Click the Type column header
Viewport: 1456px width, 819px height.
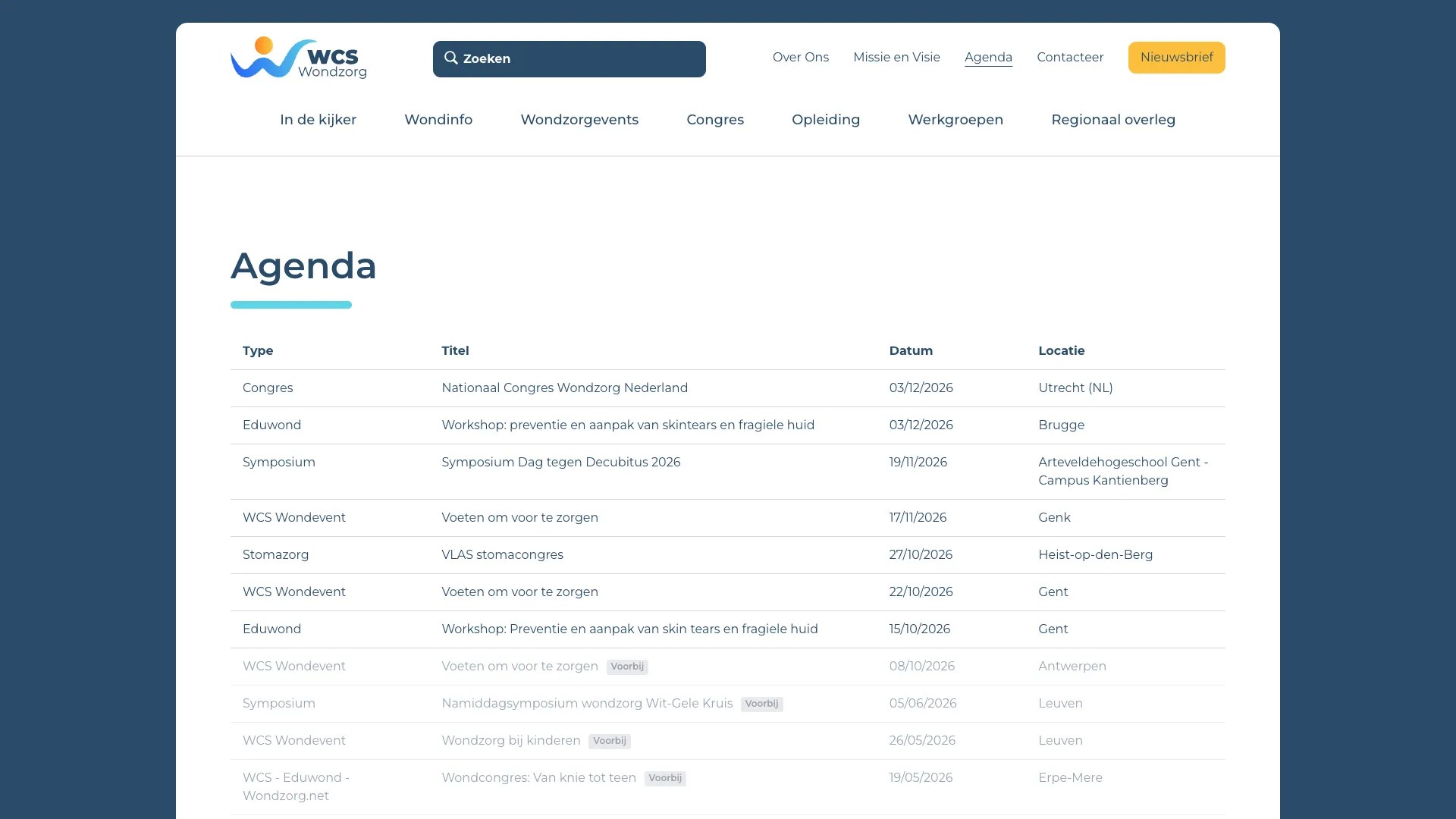(258, 351)
